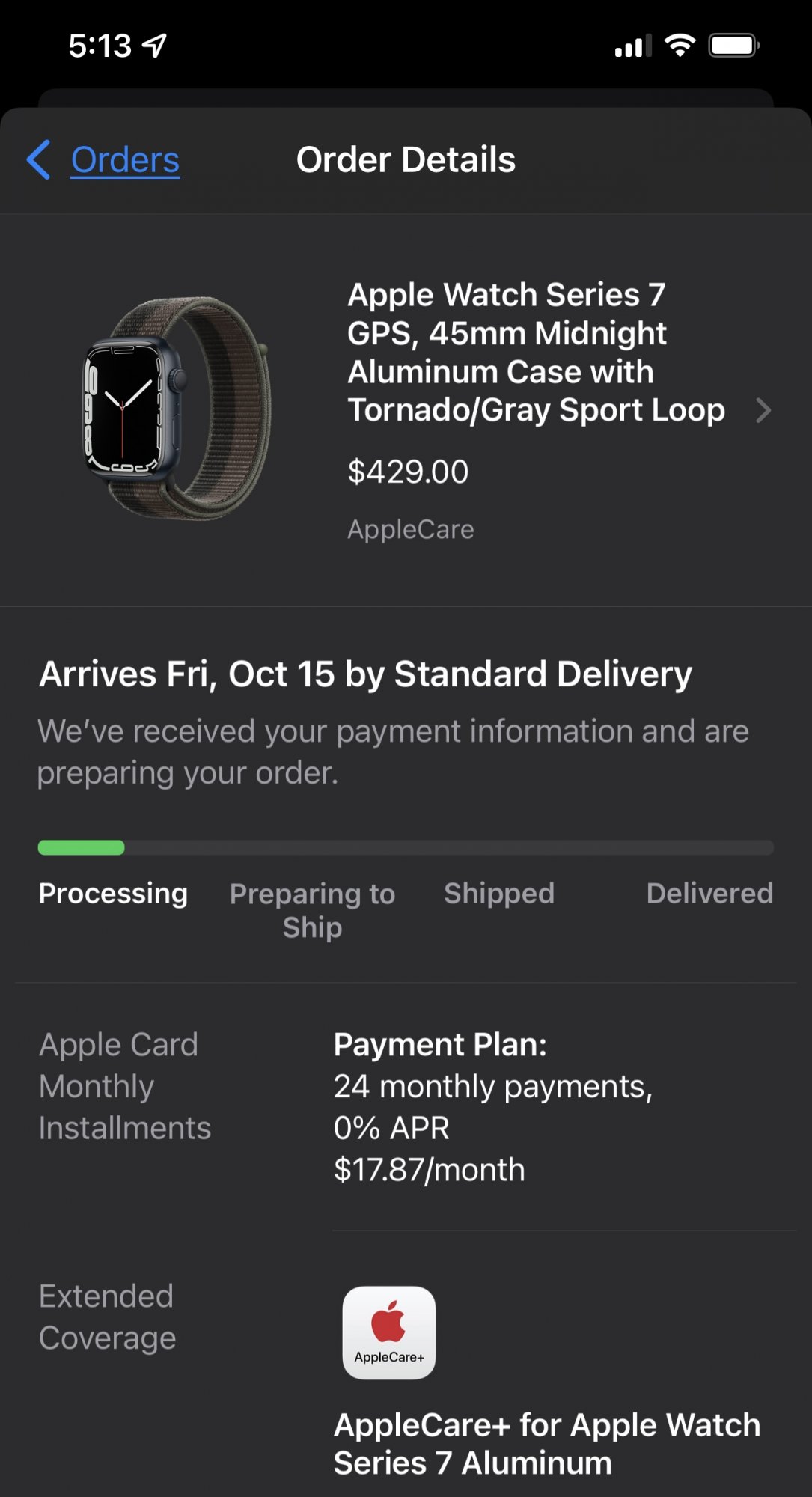Expand product details with the right chevron

(x=763, y=410)
